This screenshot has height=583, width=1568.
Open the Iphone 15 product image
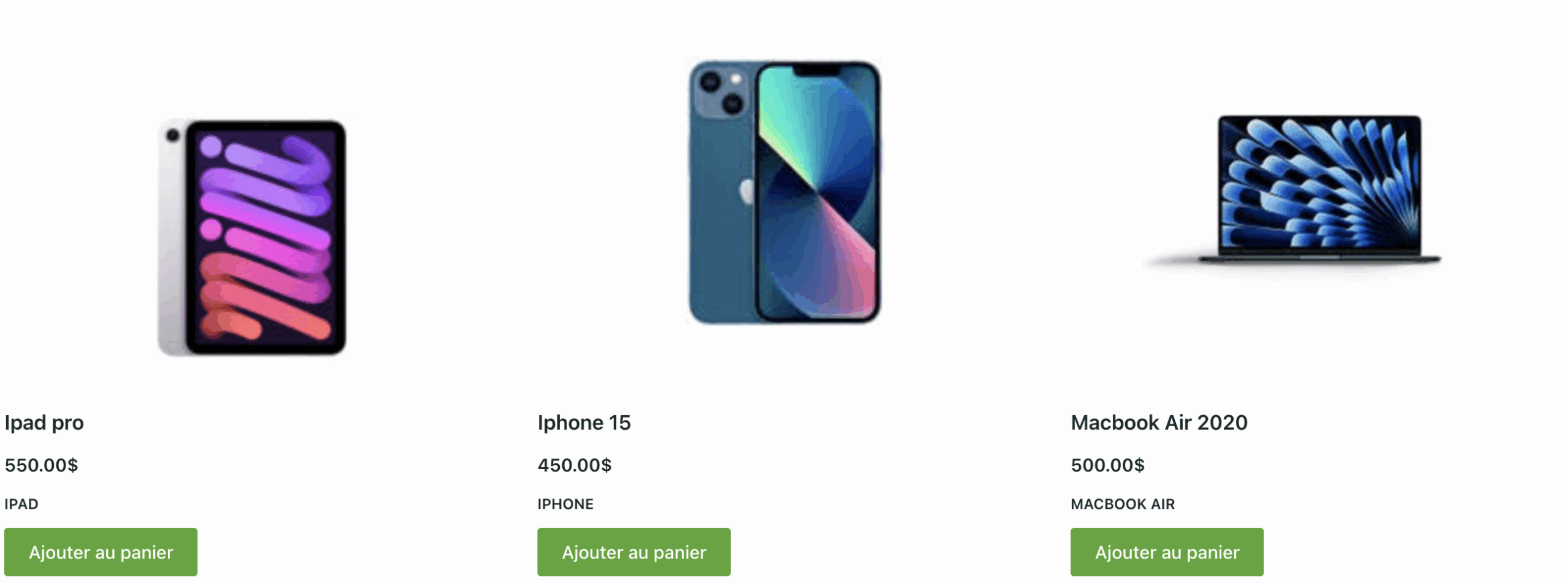tap(785, 192)
